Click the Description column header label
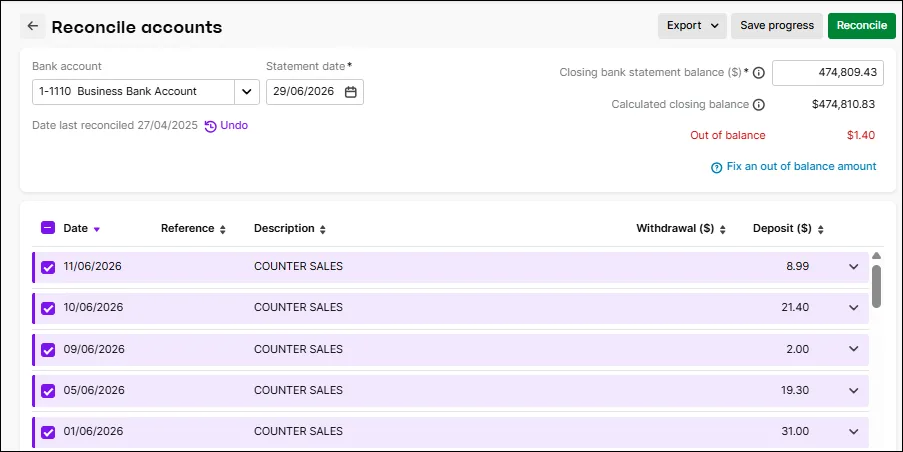 (284, 229)
